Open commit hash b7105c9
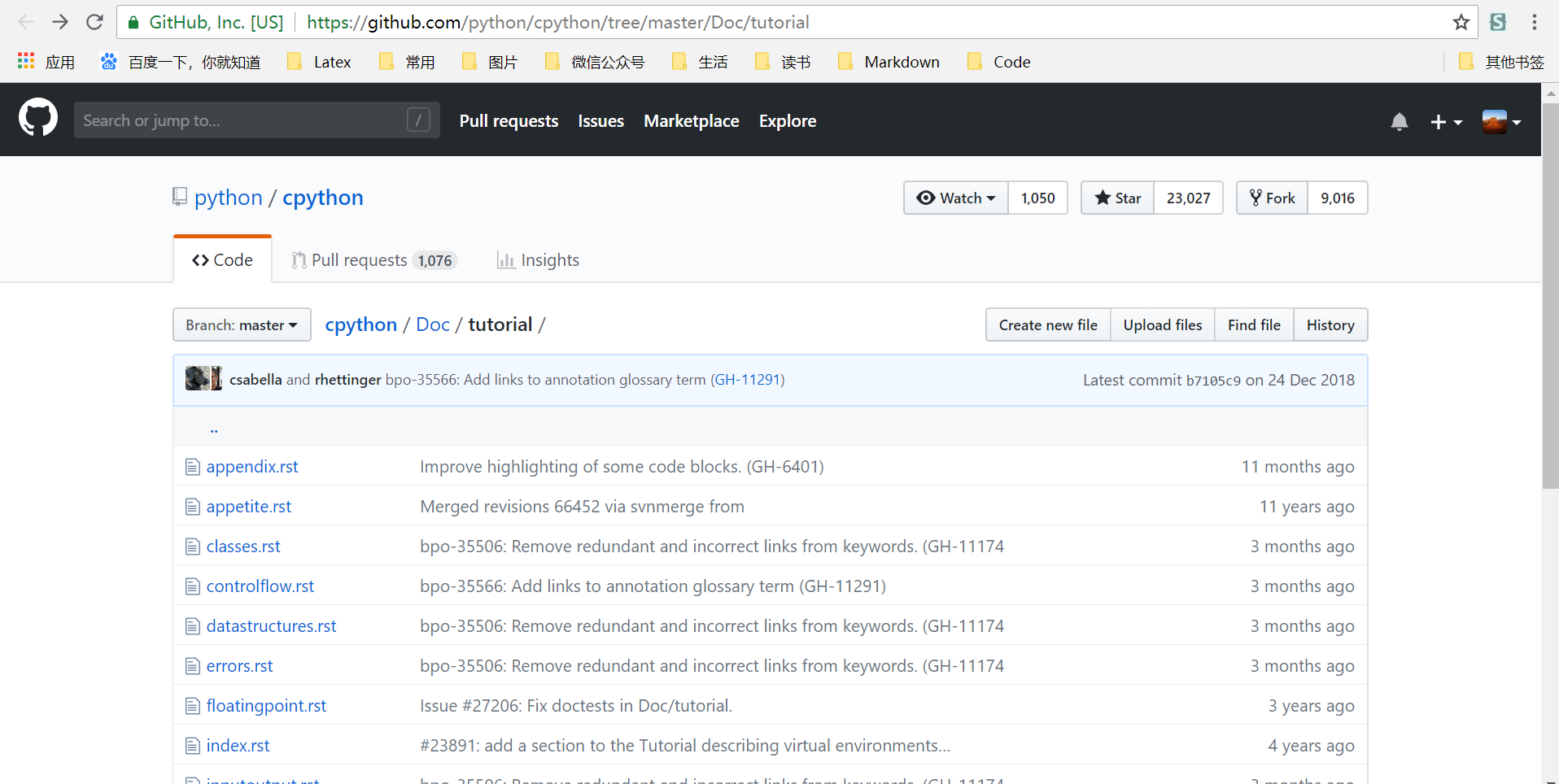1559x784 pixels. point(1213,381)
